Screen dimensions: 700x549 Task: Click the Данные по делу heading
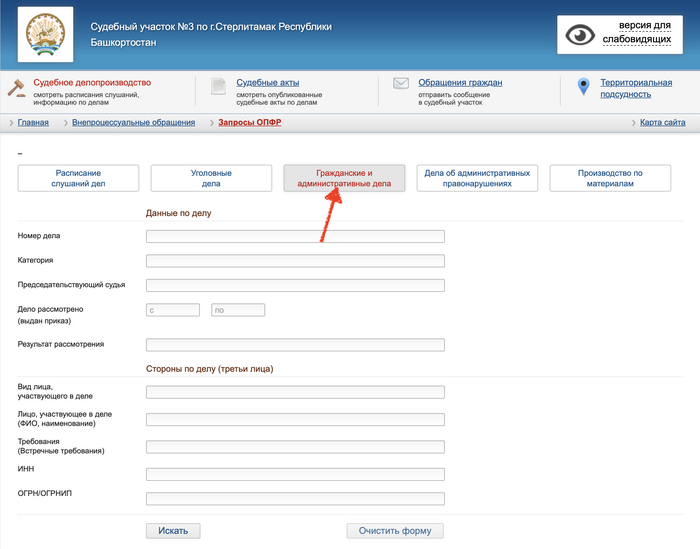[179, 213]
